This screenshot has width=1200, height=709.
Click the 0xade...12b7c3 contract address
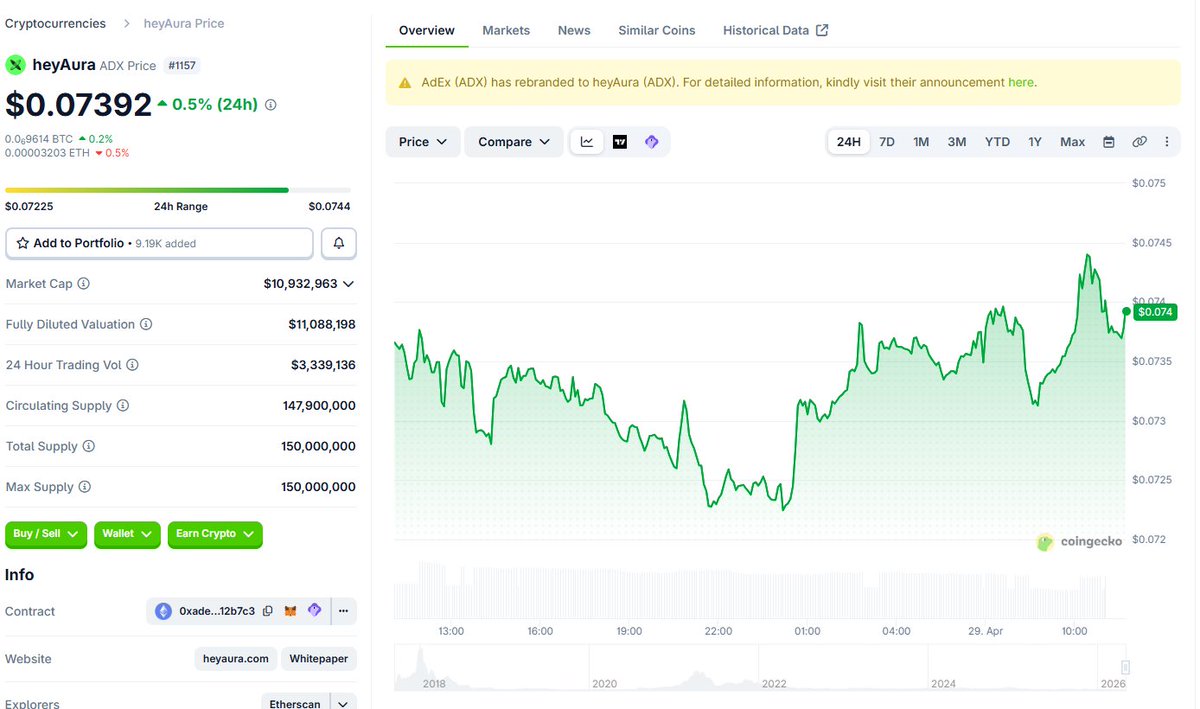click(217, 611)
